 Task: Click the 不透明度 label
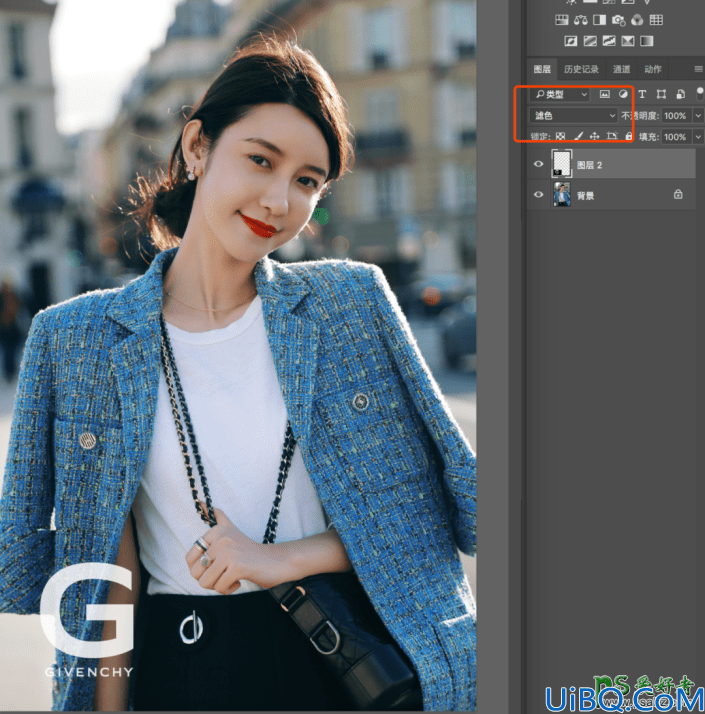[640, 116]
